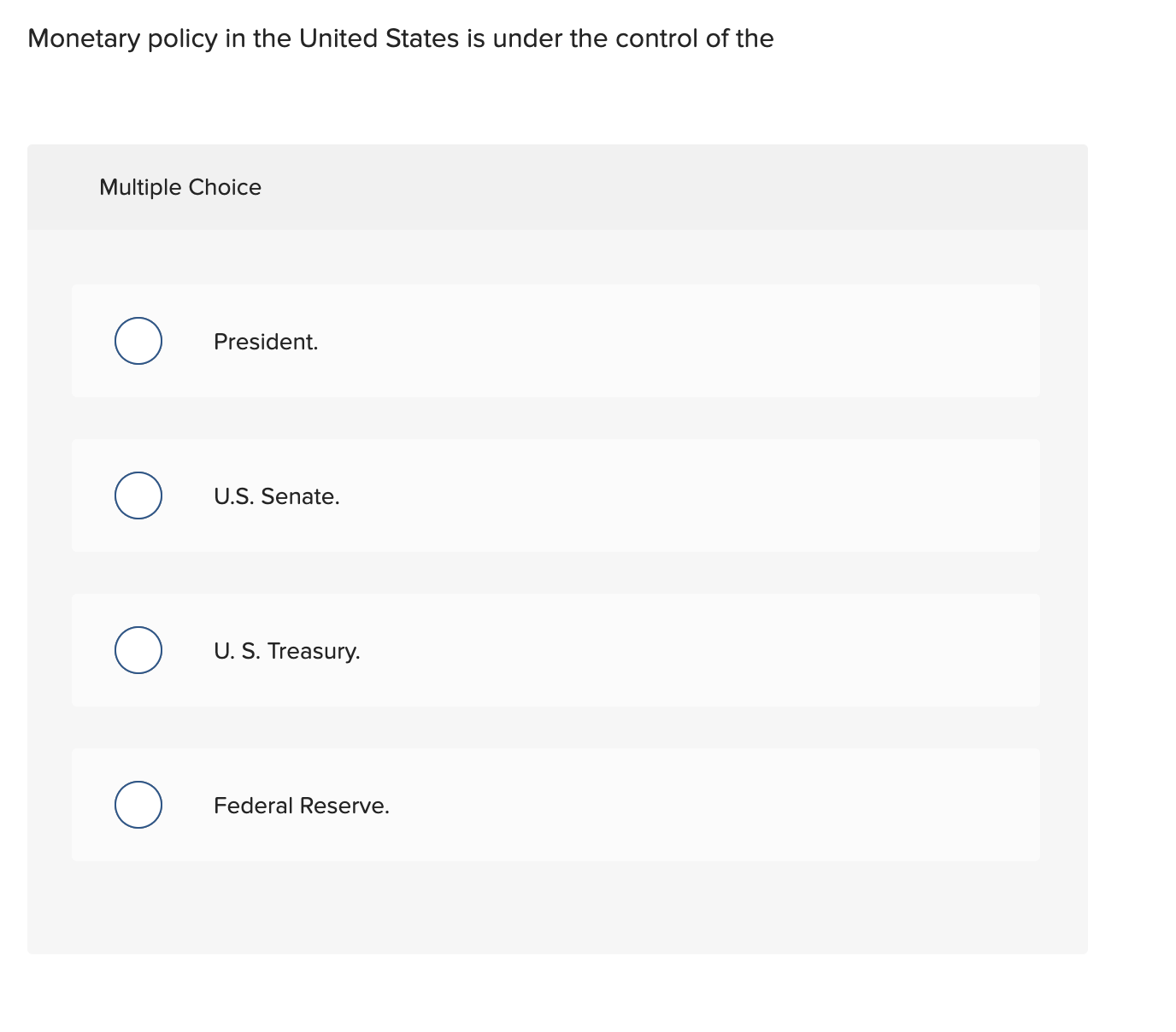Click the U.S. Senate text label
1176x1032 pixels.
(277, 495)
